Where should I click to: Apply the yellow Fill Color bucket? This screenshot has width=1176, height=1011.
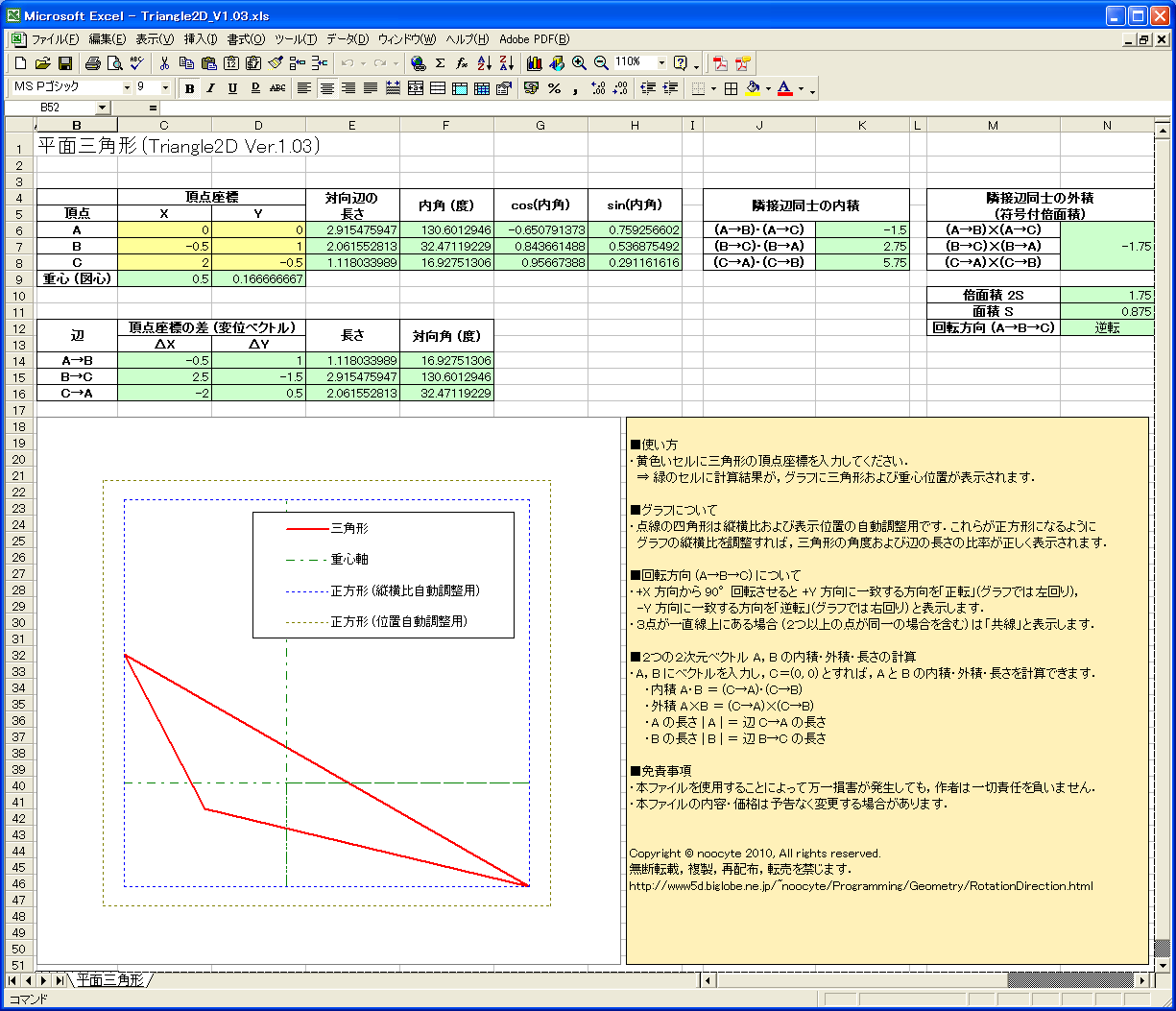pos(753,88)
